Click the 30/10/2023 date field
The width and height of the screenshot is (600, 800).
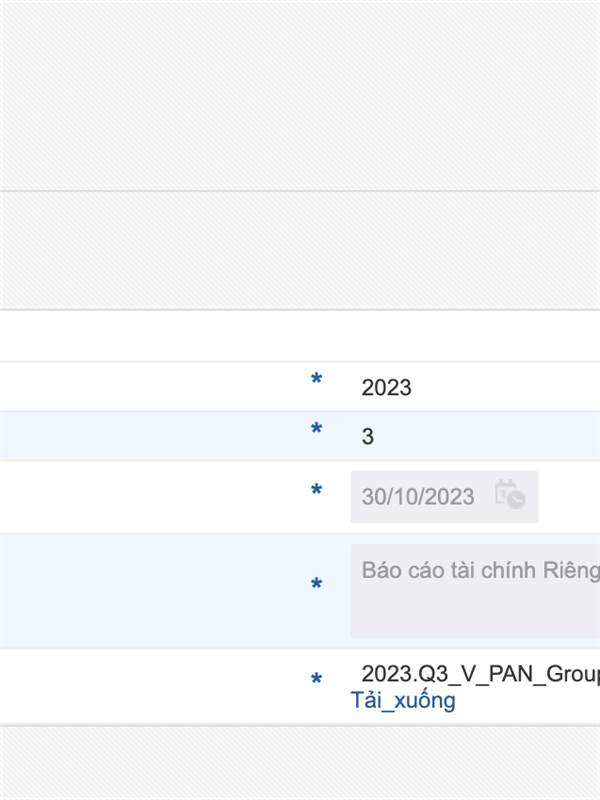pyautogui.click(x=444, y=496)
